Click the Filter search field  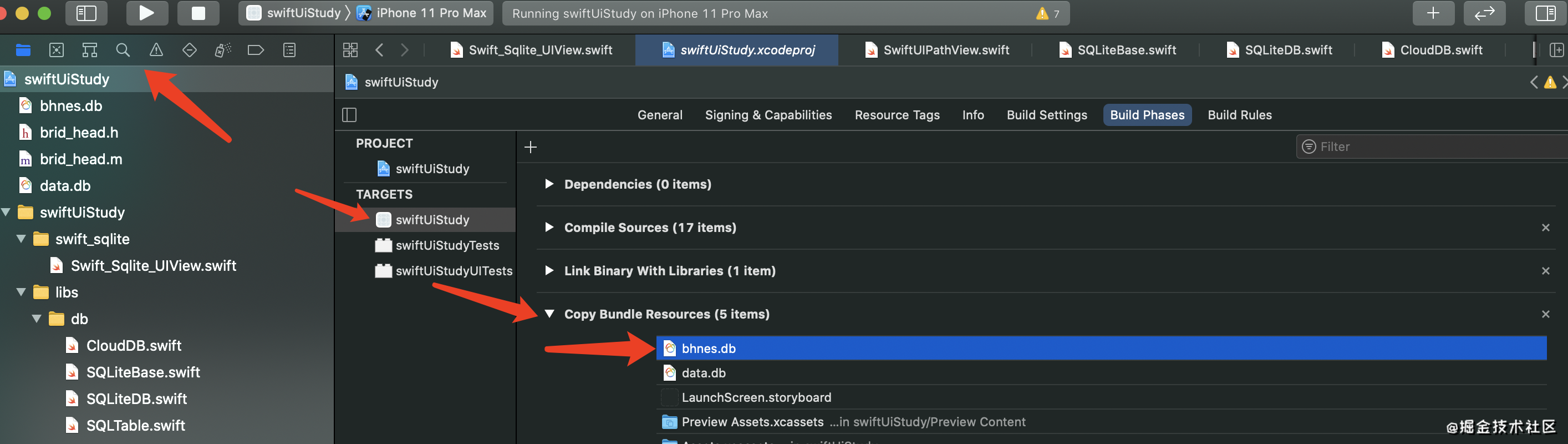(x=1432, y=147)
